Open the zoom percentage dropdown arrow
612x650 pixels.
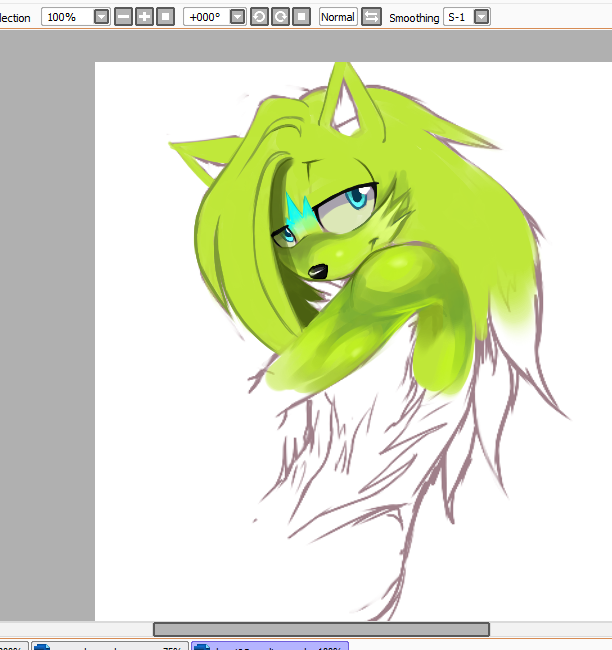pyautogui.click(x=101, y=17)
